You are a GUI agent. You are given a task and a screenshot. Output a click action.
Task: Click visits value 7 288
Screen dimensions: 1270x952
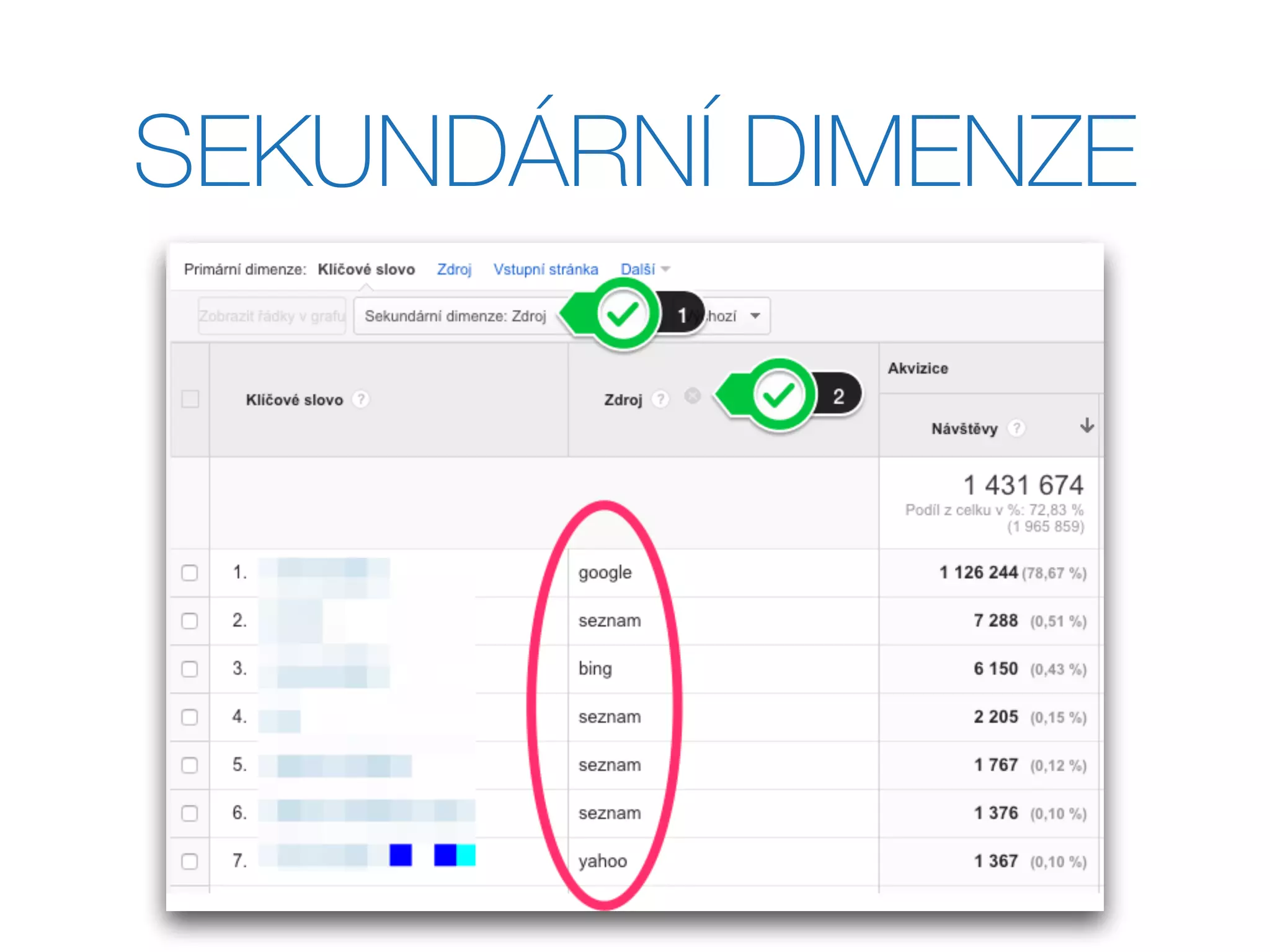click(996, 620)
